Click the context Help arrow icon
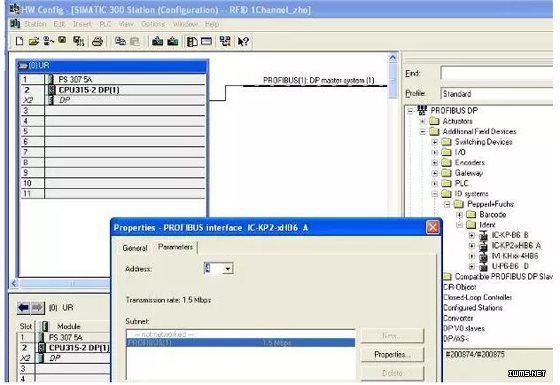This screenshot has height=385, width=560. tap(243, 42)
